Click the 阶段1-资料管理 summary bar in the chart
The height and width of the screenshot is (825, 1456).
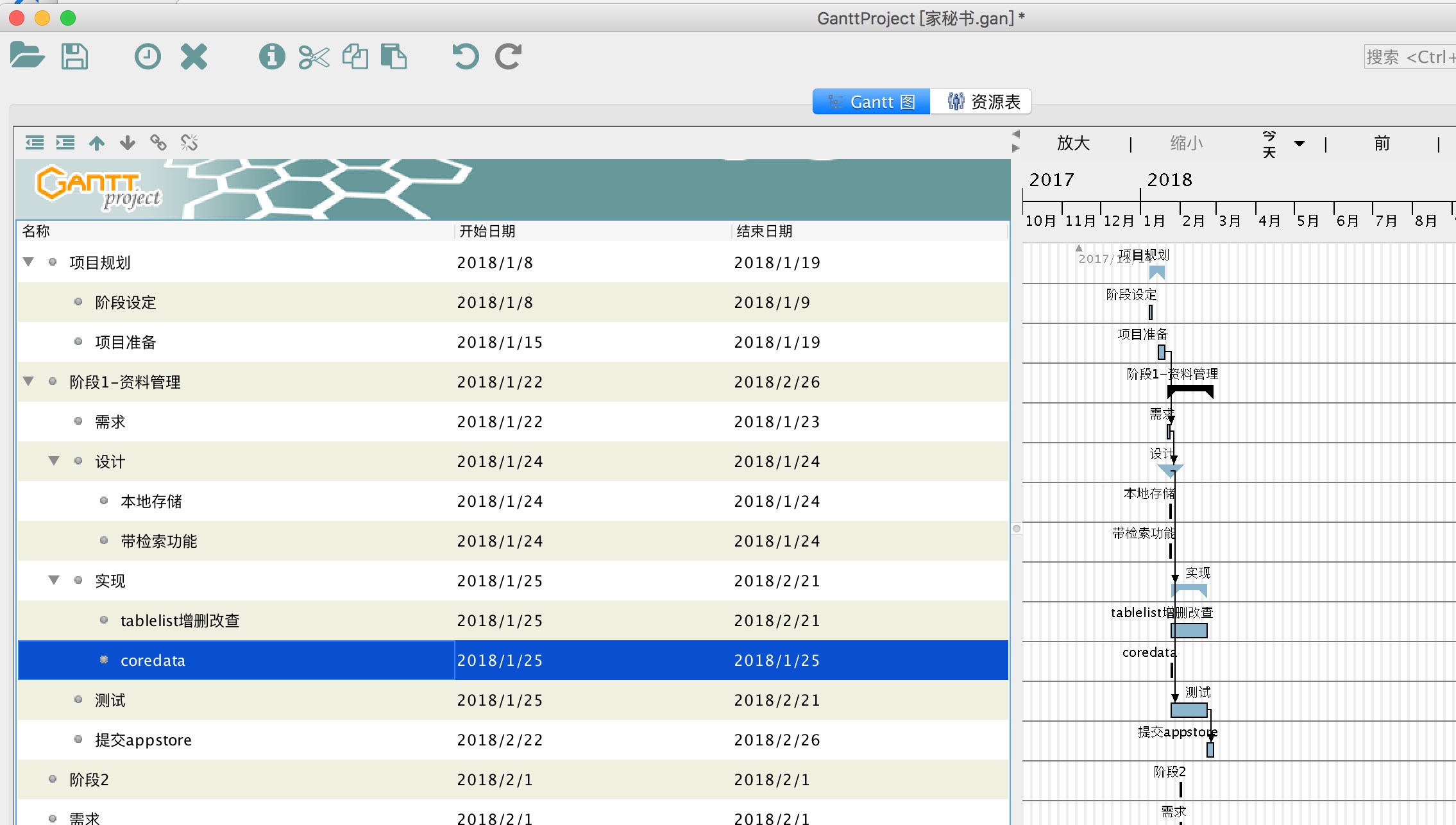(1190, 391)
